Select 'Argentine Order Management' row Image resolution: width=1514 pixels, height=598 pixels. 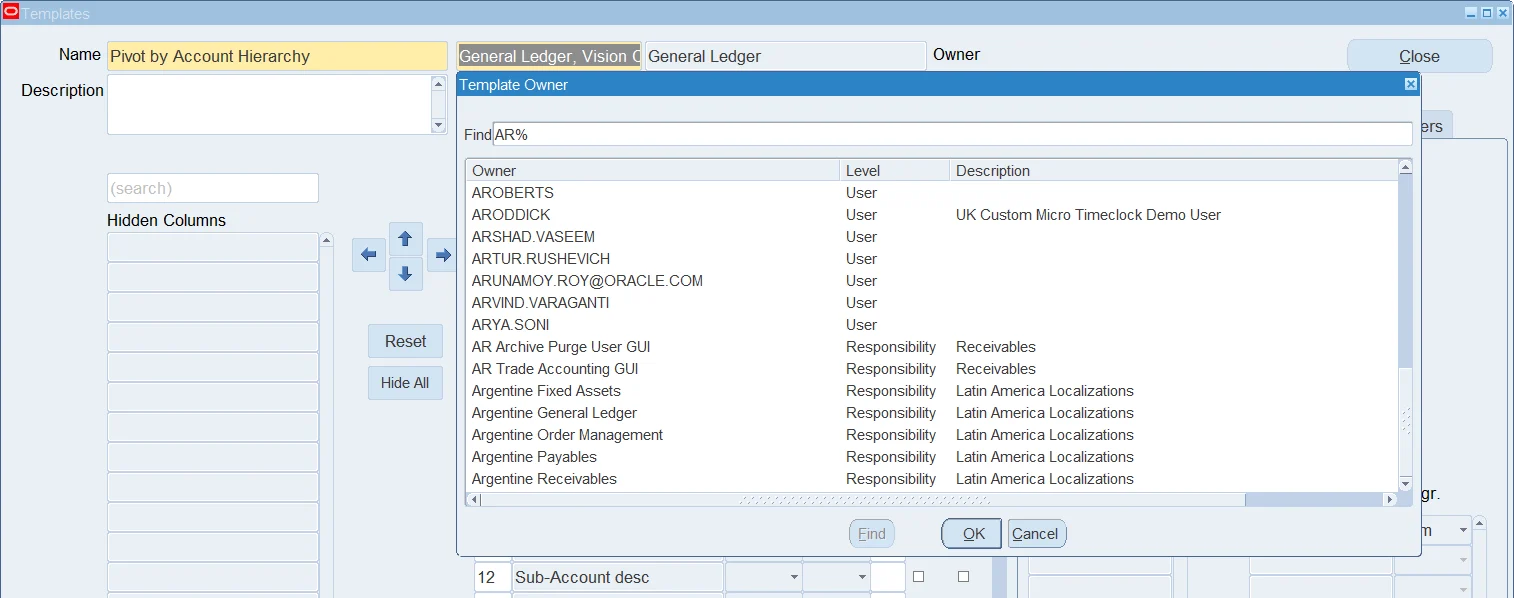(x=932, y=435)
